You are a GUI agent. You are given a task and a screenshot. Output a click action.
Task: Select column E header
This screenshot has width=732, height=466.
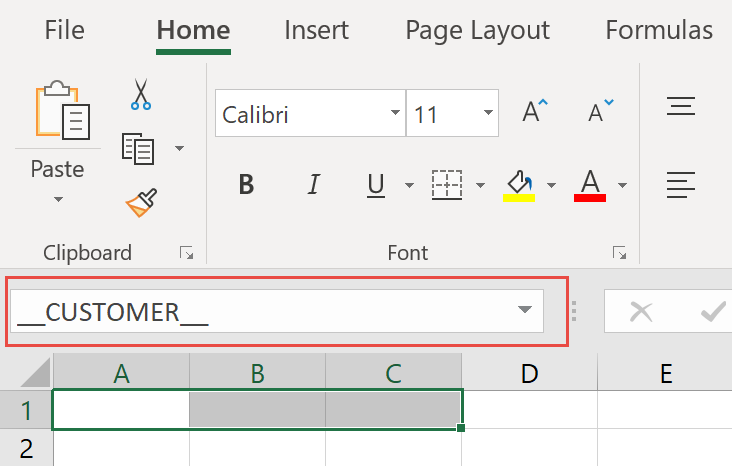click(x=665, y=373)
